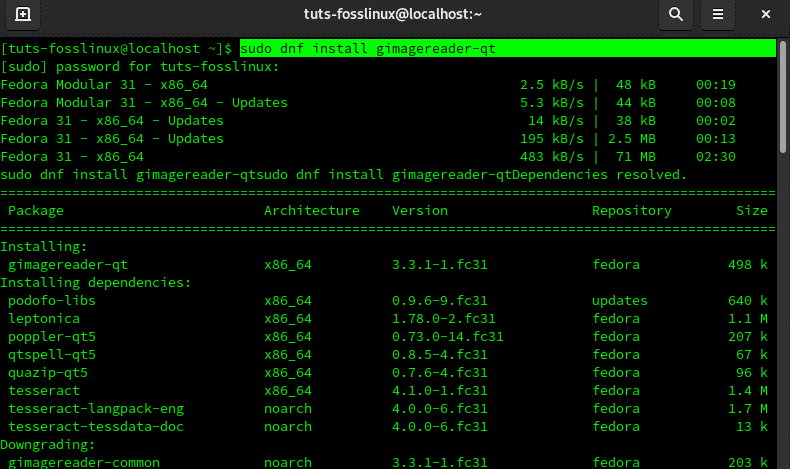Click the tesseract-tessdata-doc package name
The image size is (790, 469).
[96, 427]
